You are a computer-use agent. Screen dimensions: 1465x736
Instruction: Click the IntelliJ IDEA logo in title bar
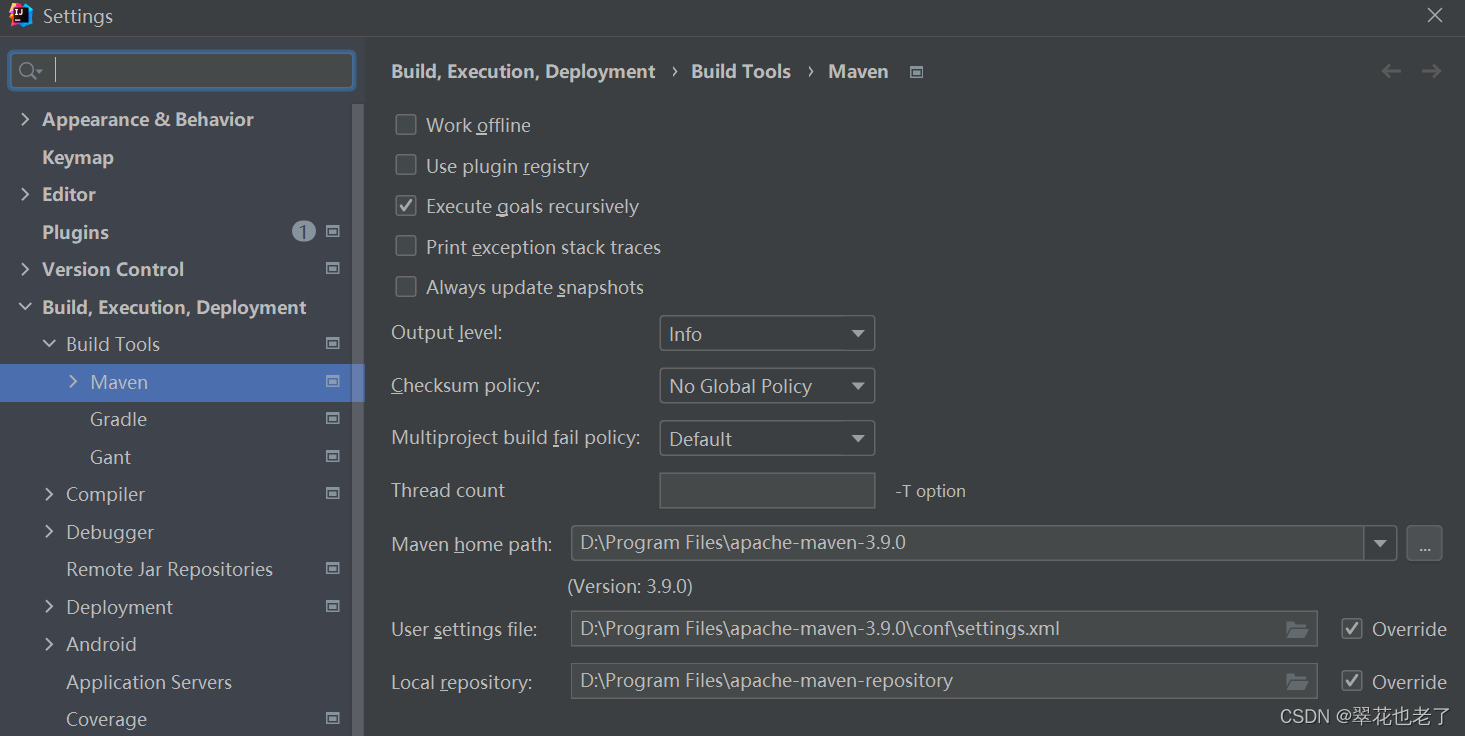click(x=20, y=16)
